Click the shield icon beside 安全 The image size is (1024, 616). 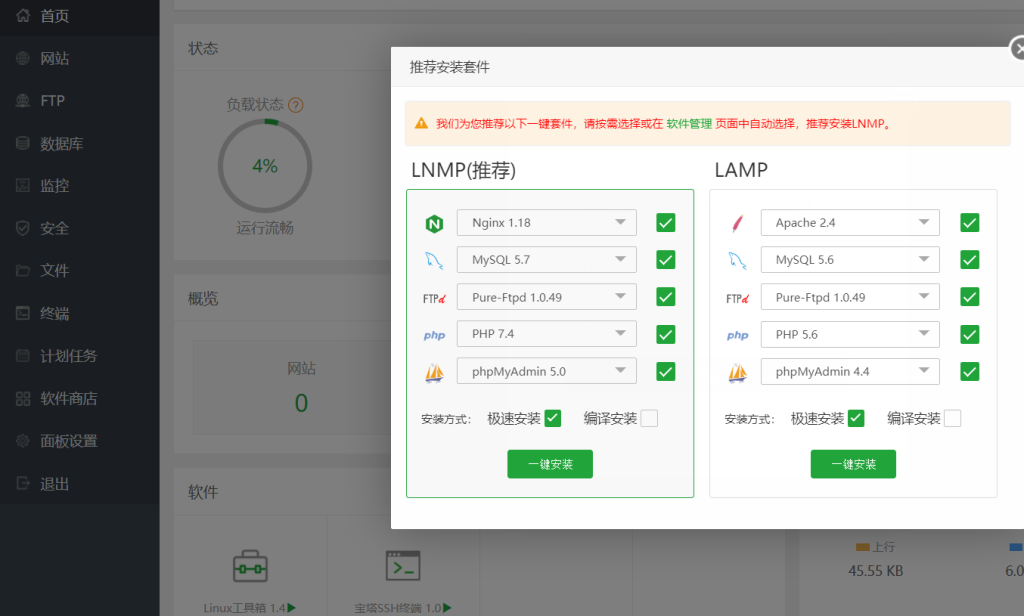(x=23, y=228)
